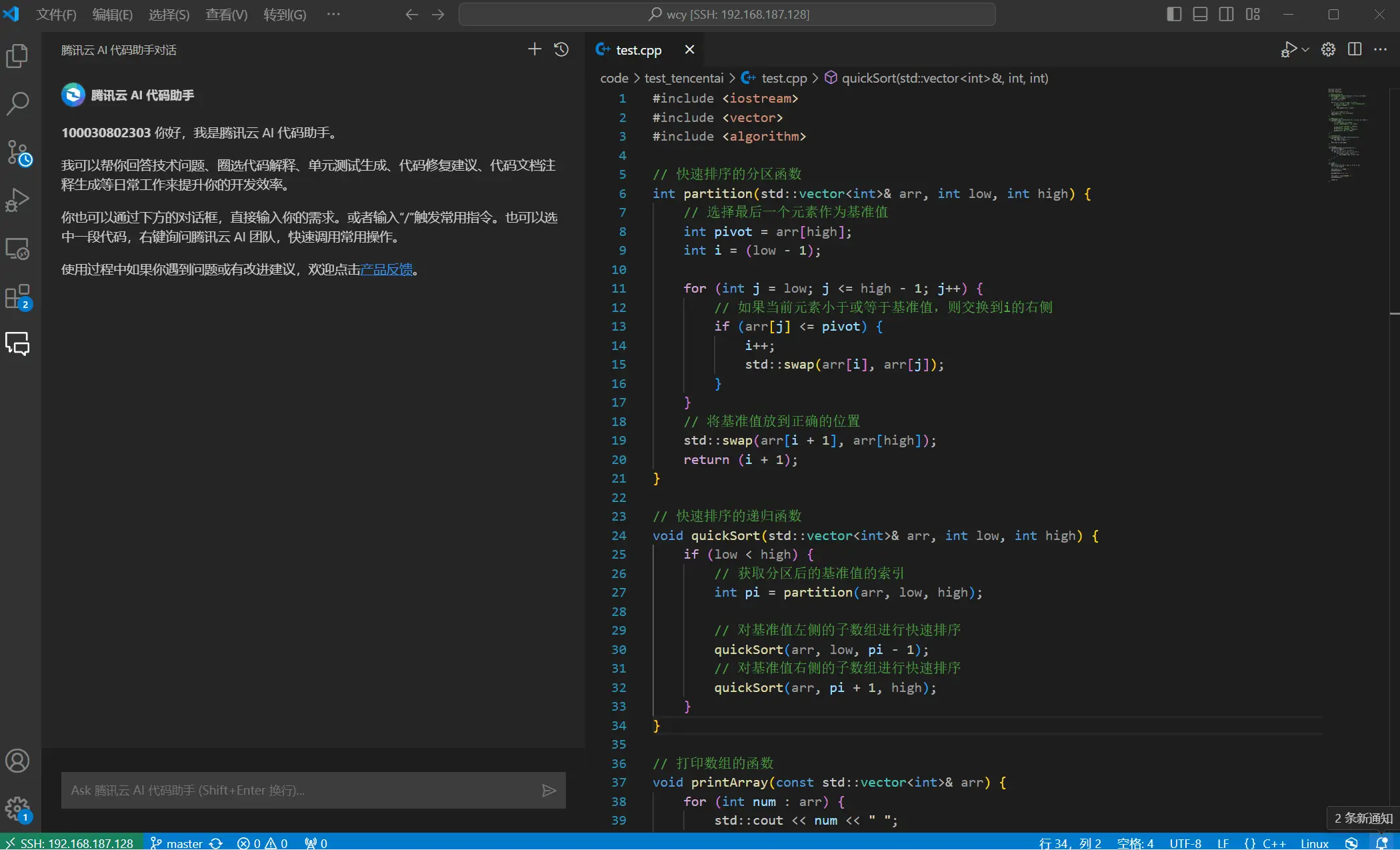Image resolution: width=1400 pixels, height=850 pixels.
Task: Open the Search view in activity bar
Action: point(17,104)
